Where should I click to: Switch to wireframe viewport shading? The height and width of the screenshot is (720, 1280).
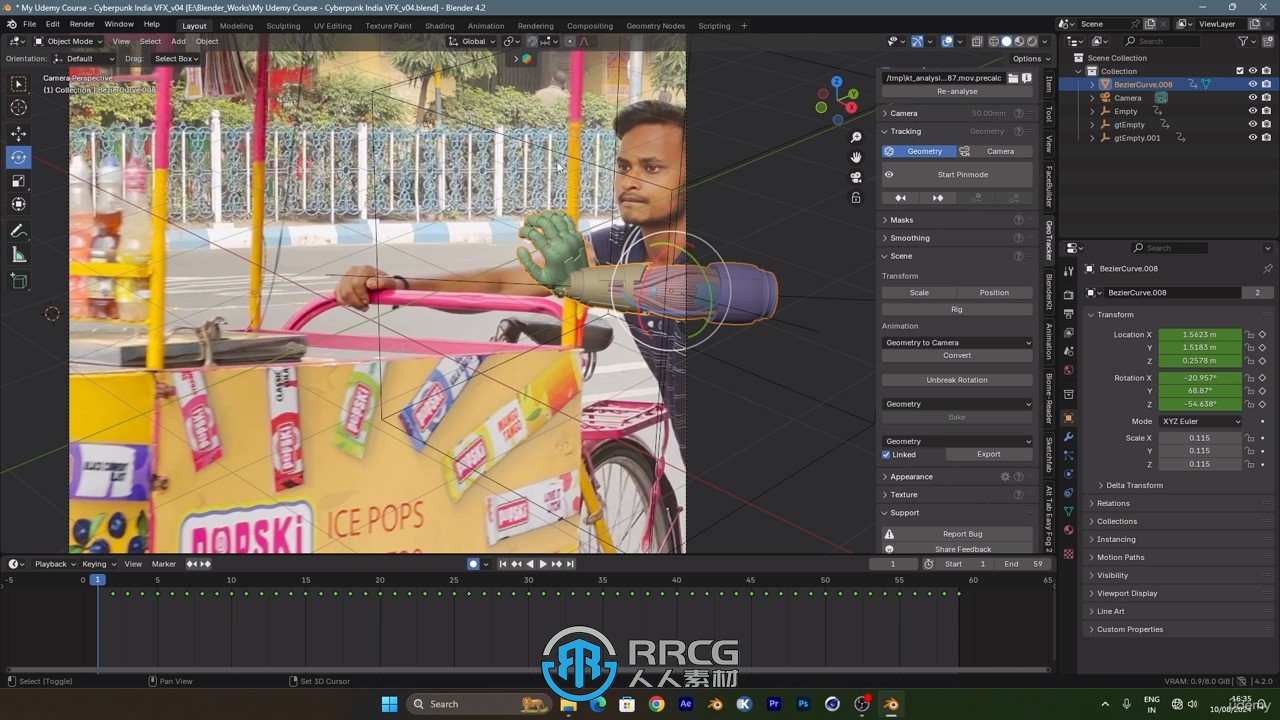click(993, 41)
